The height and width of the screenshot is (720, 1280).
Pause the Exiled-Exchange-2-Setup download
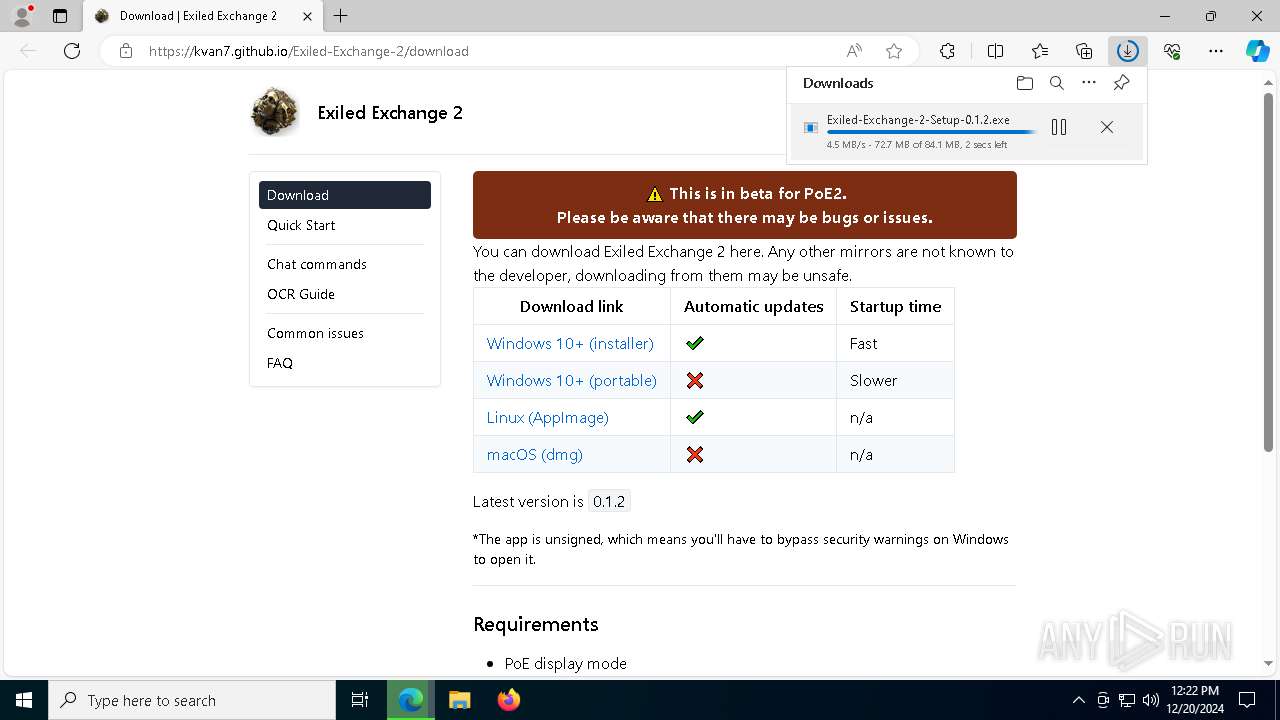(1059, 127)
